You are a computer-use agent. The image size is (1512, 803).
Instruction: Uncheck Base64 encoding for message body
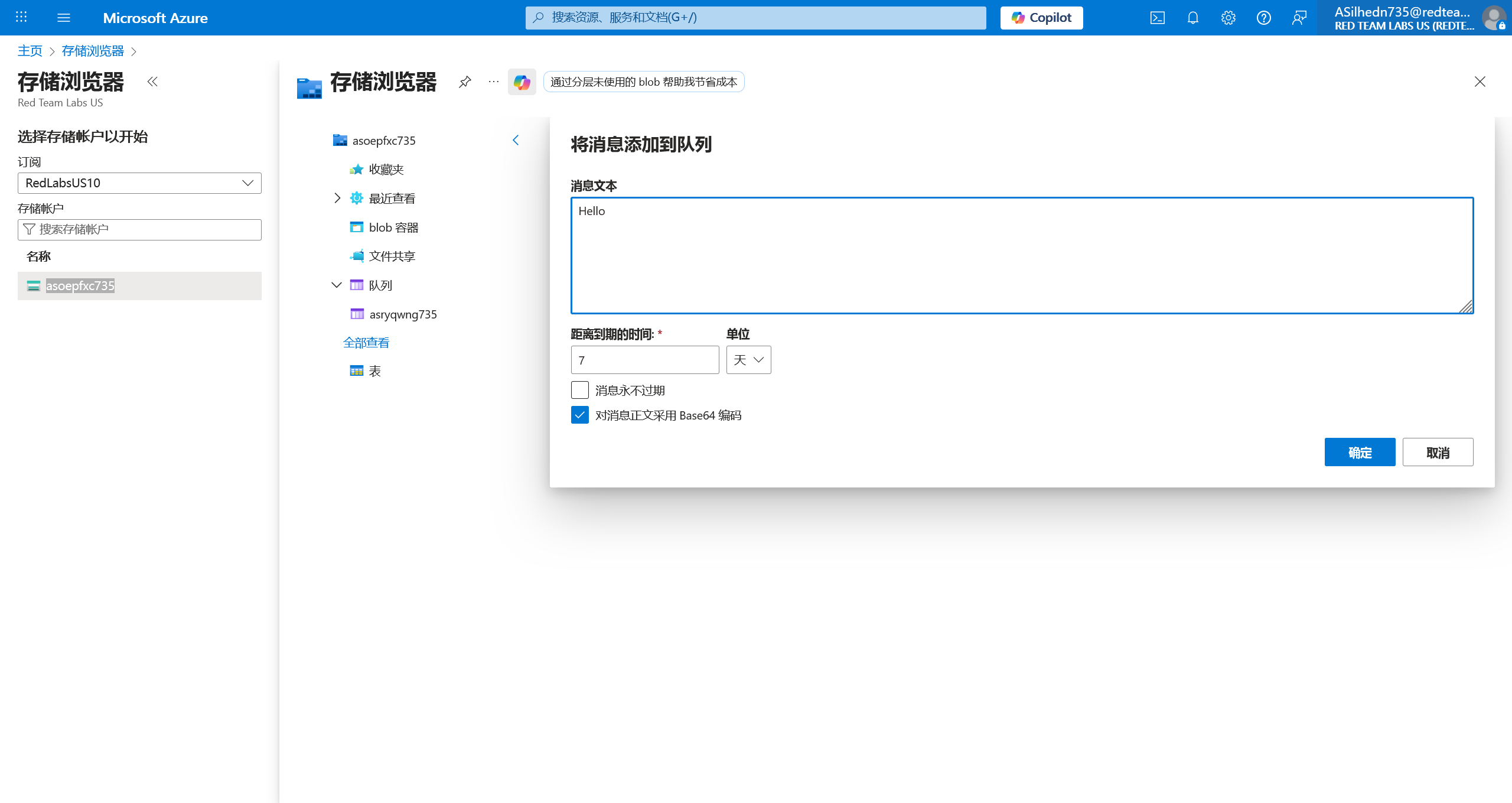click(x=580, y=415)
